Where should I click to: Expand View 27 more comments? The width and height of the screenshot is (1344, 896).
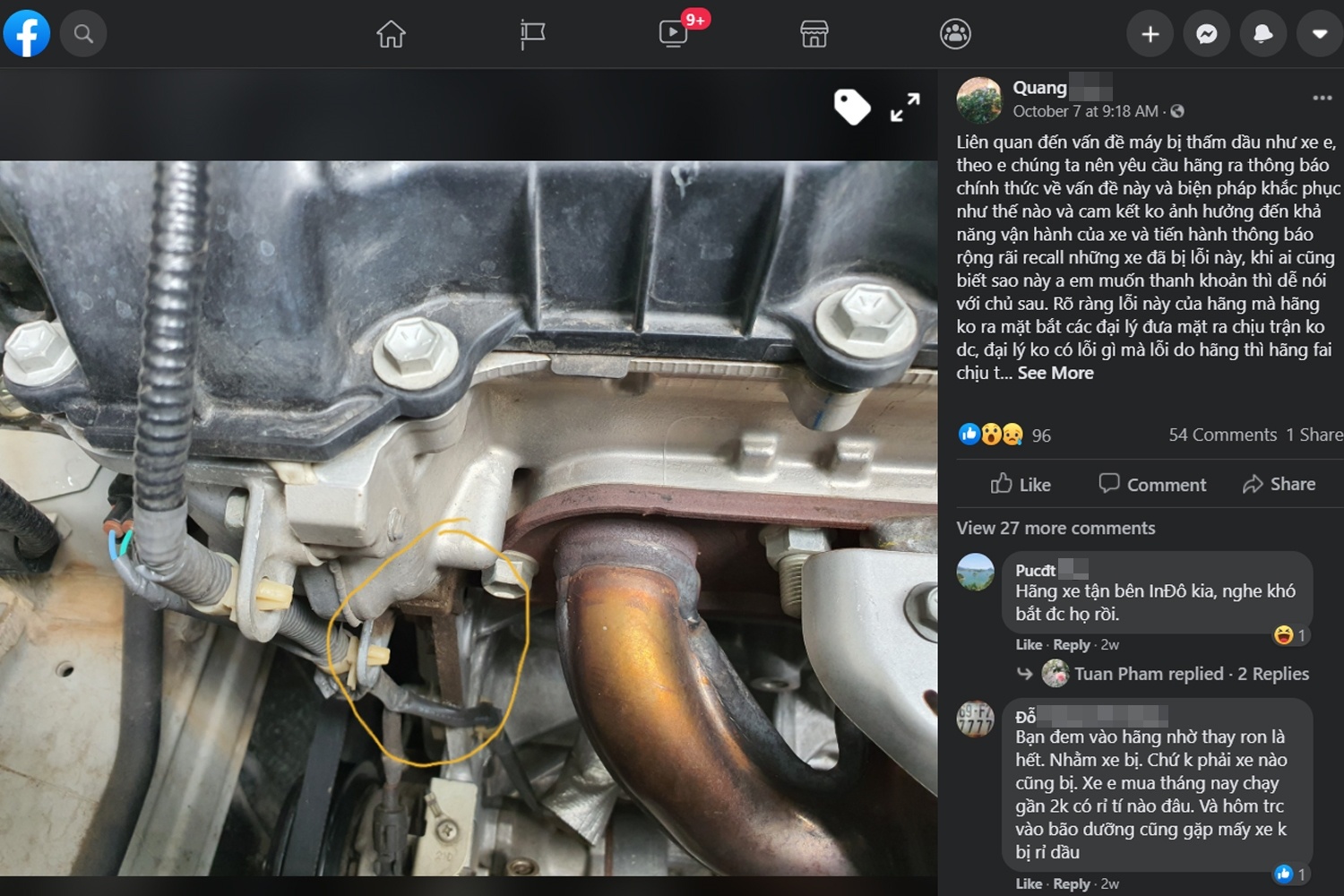coord(1055,529)
